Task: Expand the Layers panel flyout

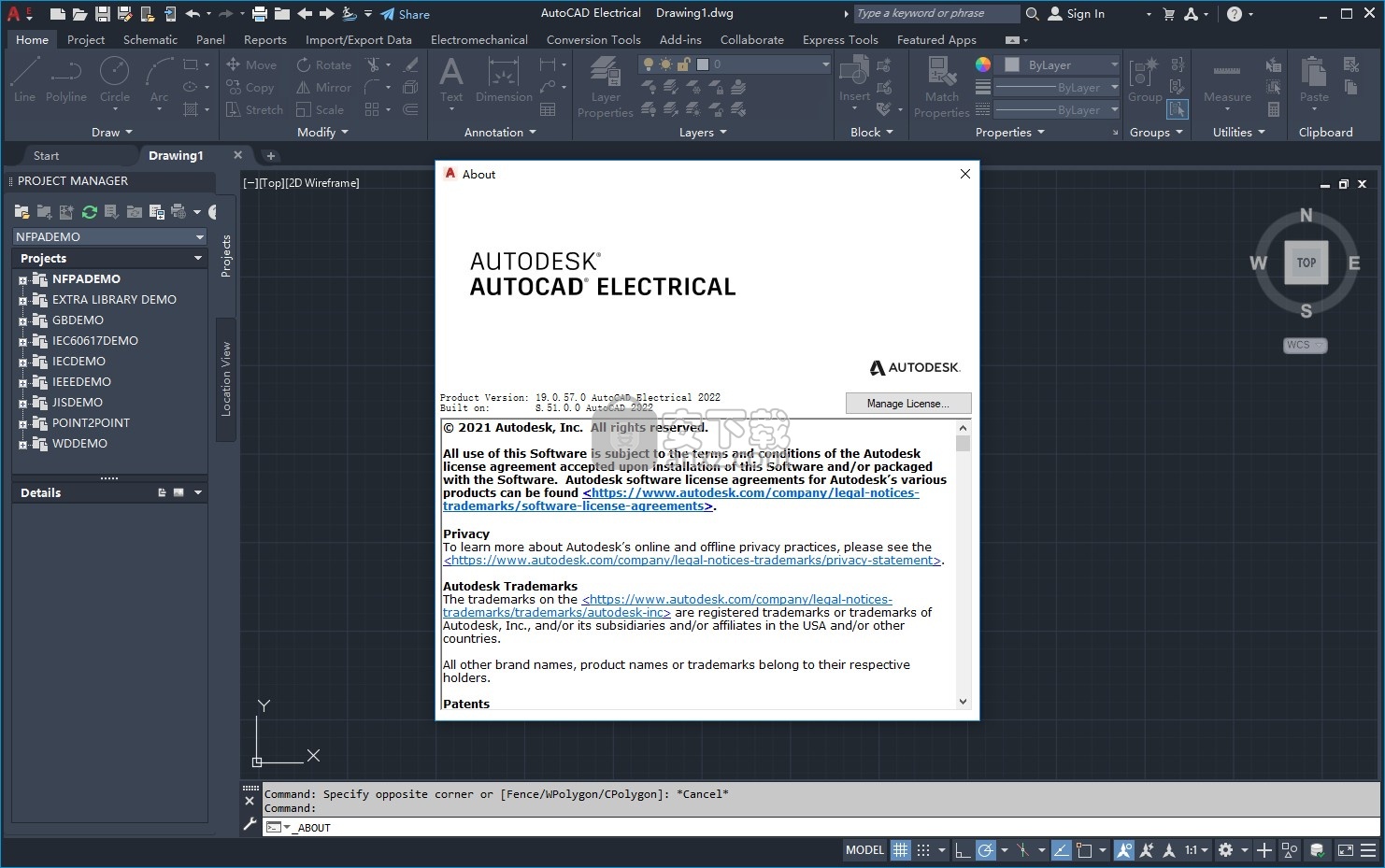Action: pyautogui.click(x=703, y=133)
